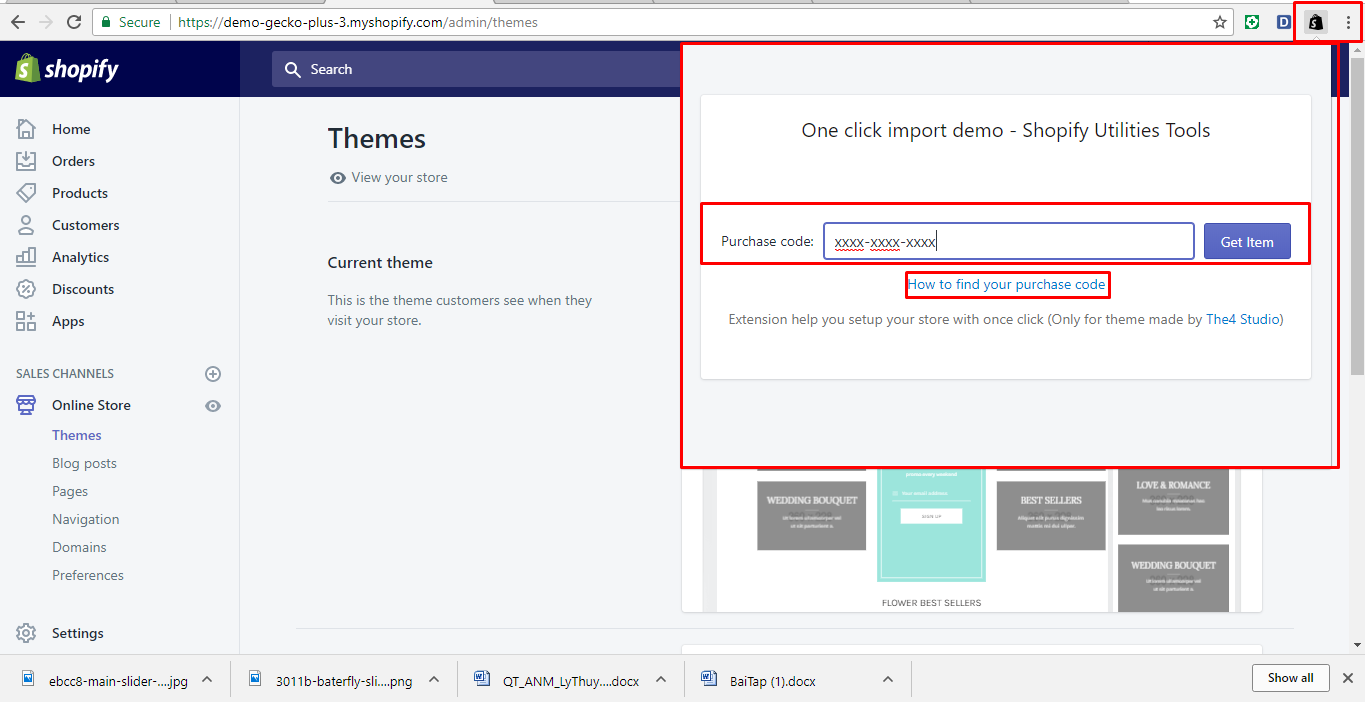Go to Analytics section
The width and height of the screenshot is (1365, 702).
point(80,257)
